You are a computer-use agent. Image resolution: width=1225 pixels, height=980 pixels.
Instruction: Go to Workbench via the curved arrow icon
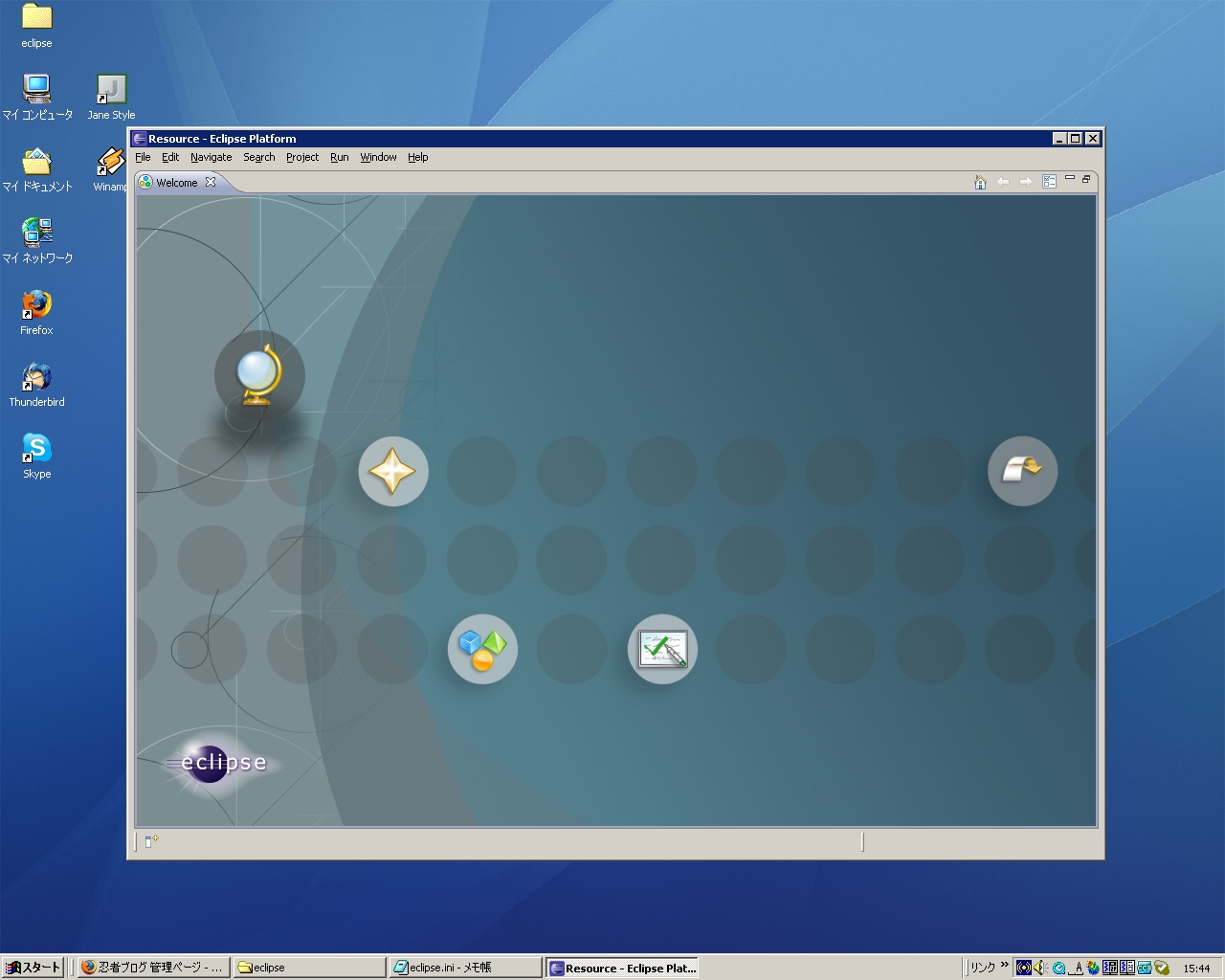click(x=1022, y=471)
